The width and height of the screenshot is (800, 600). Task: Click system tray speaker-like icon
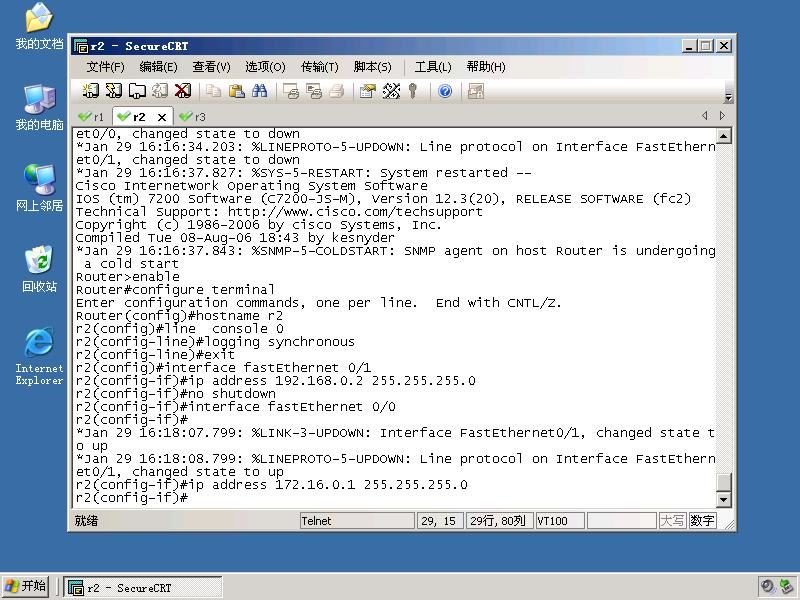point(767,587)
